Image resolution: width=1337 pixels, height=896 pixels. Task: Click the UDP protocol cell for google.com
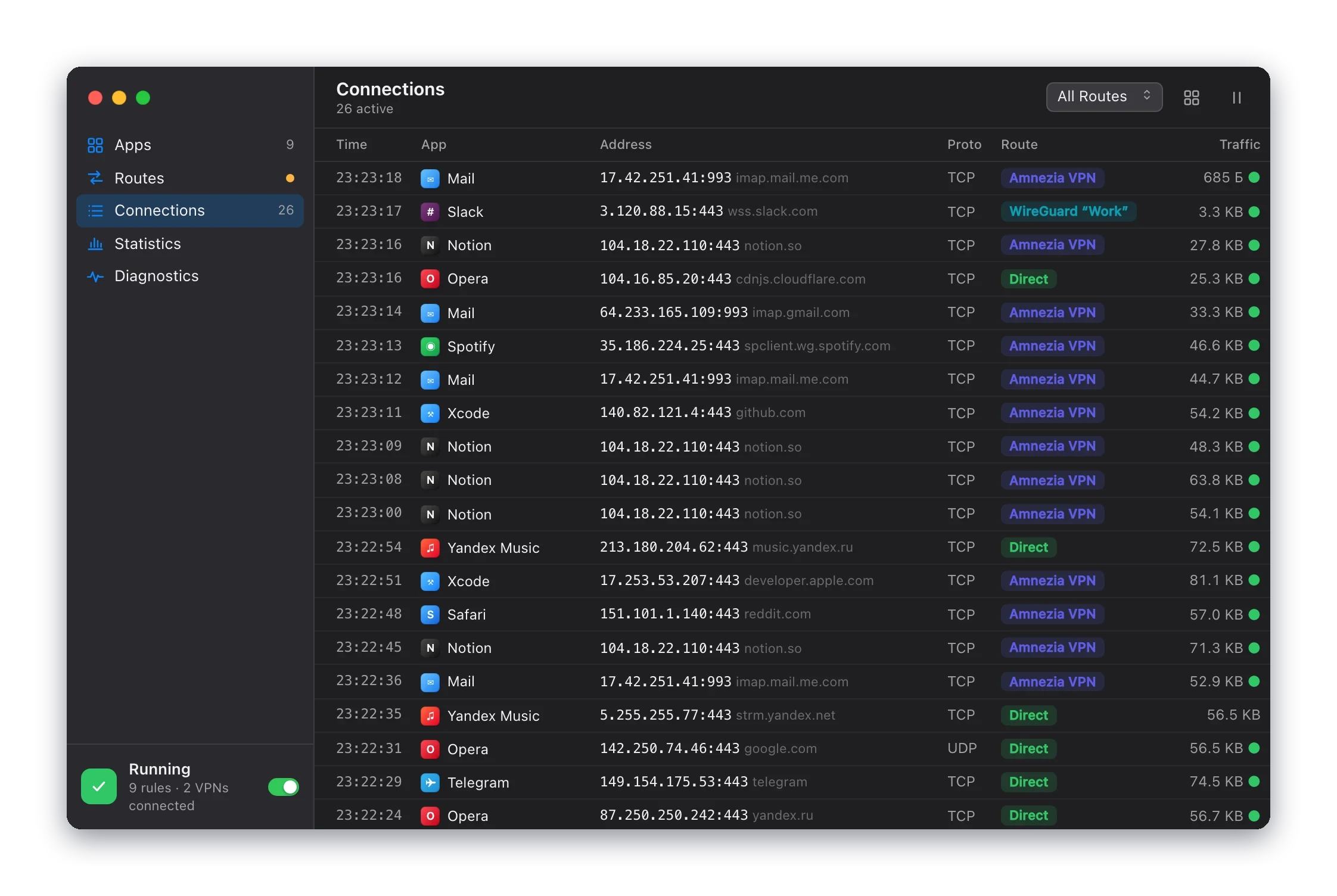(962, 748)
